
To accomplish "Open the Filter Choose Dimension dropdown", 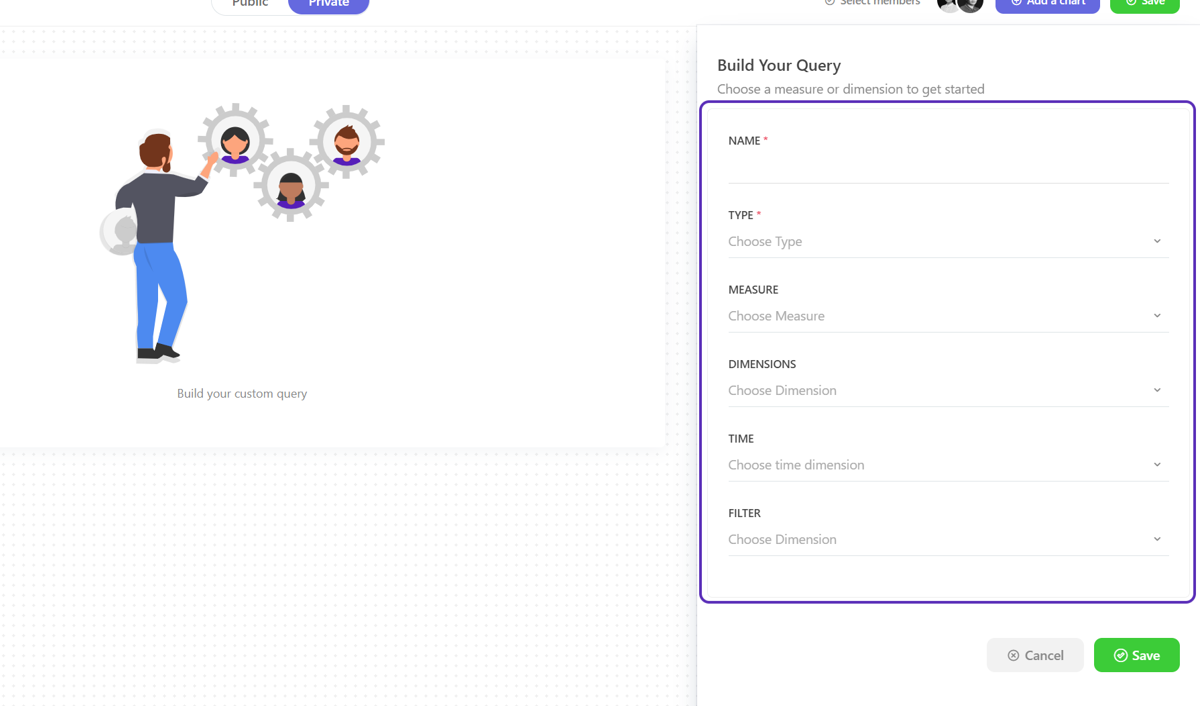I will pos(948,539).
